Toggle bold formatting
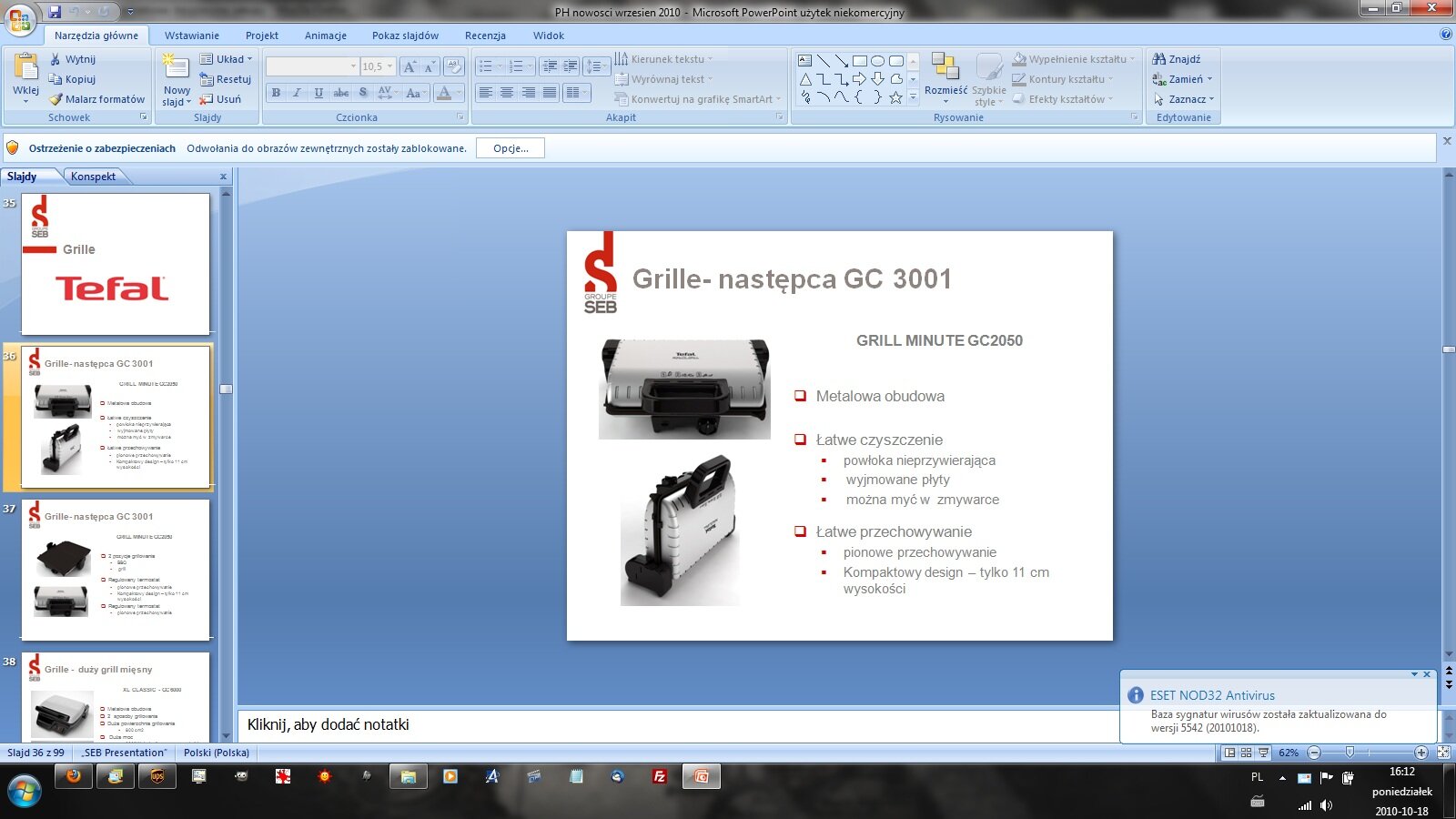The image size is (1456, 819). (276, 93)
